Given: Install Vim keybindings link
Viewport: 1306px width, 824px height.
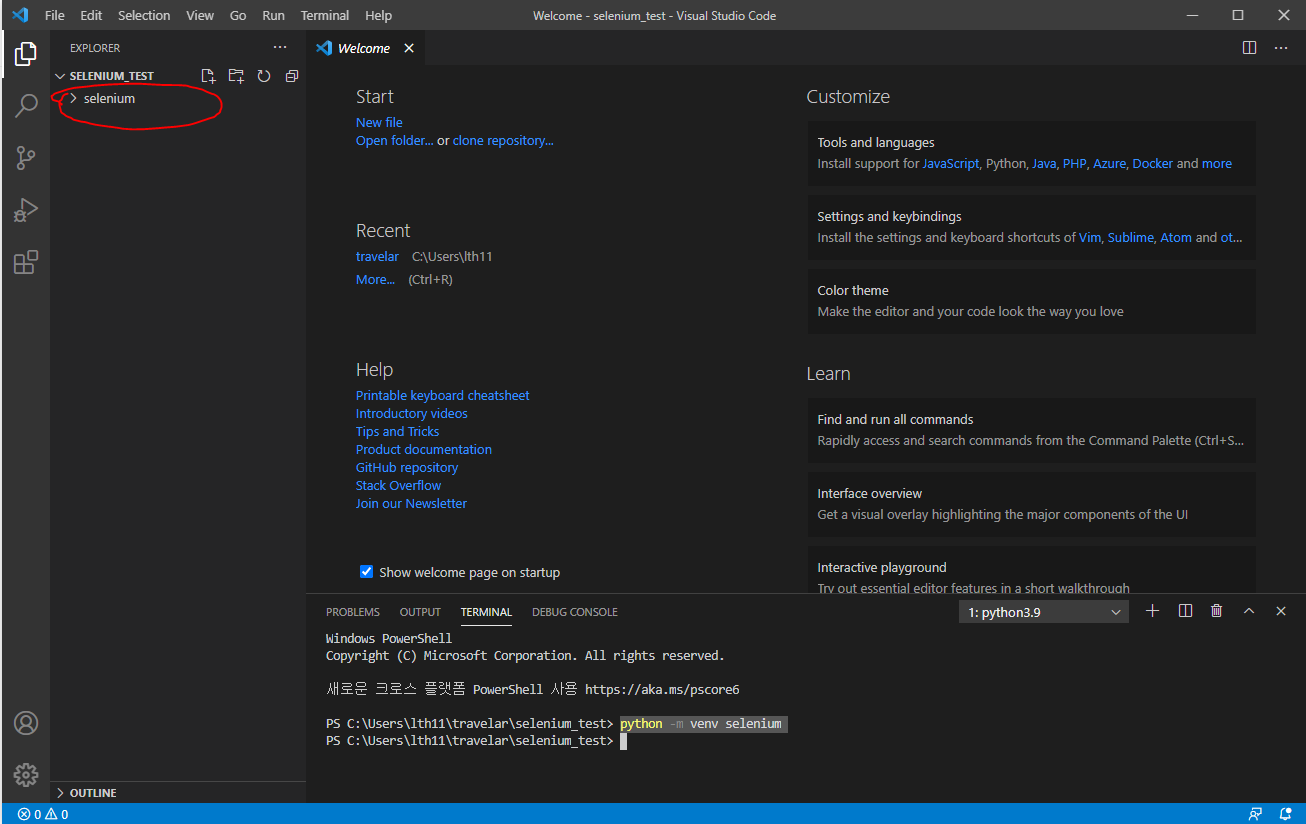Looking at the screenshot, I should point(1090,237).
